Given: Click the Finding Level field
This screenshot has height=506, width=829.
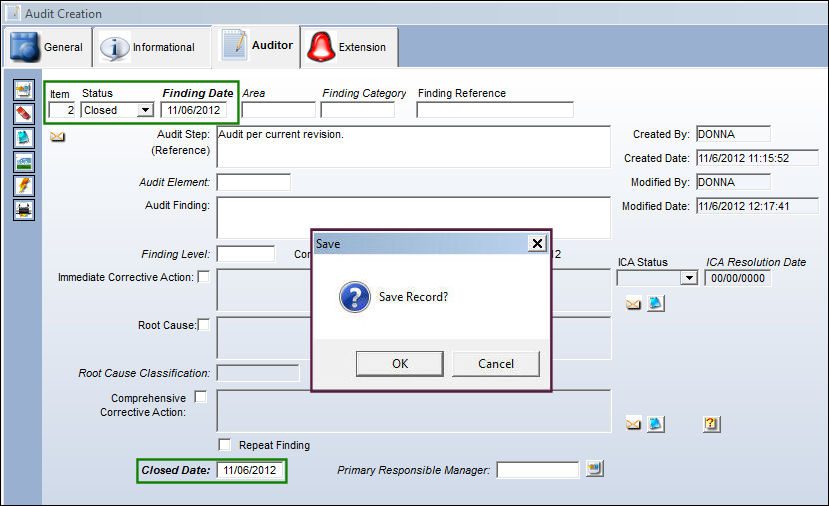Looking at the screenshot, I should click(246, 254).
